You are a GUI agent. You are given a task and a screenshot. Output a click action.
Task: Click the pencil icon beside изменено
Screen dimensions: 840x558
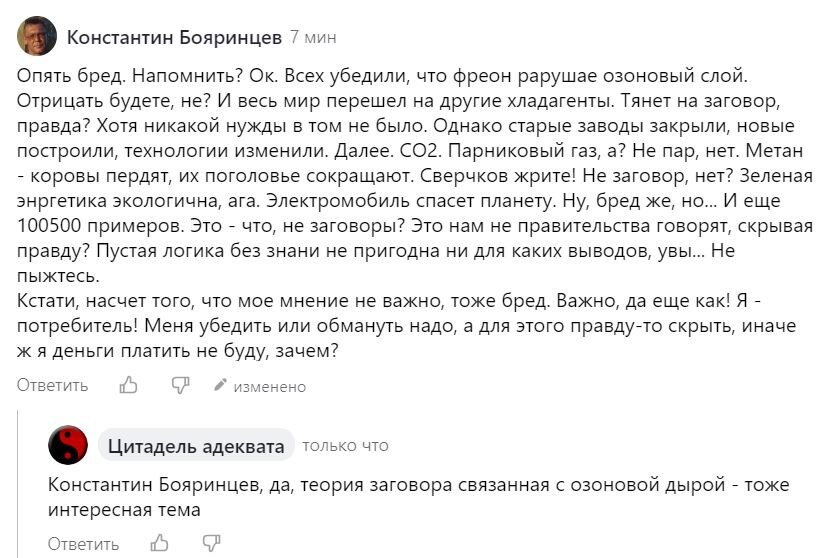click(220, 384)
